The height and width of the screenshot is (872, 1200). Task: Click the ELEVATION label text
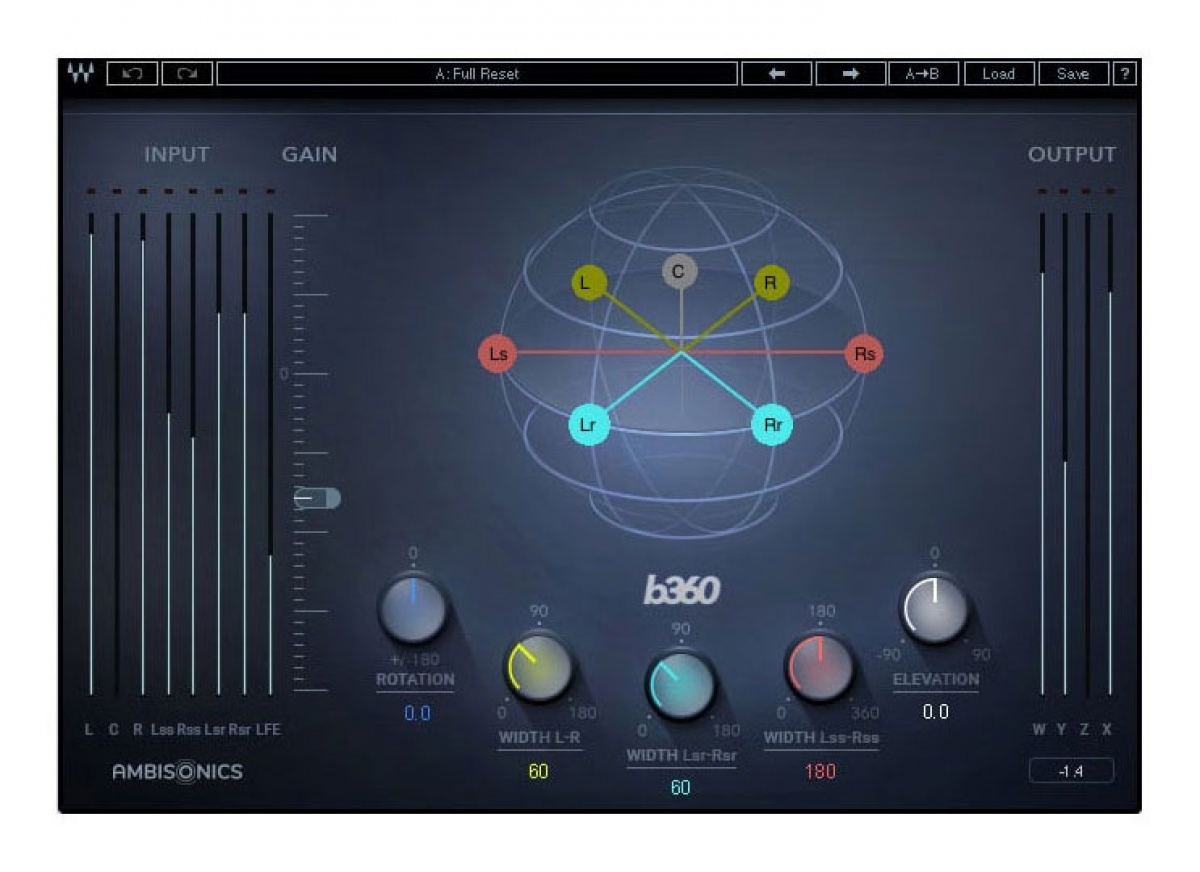pos(936,679)
